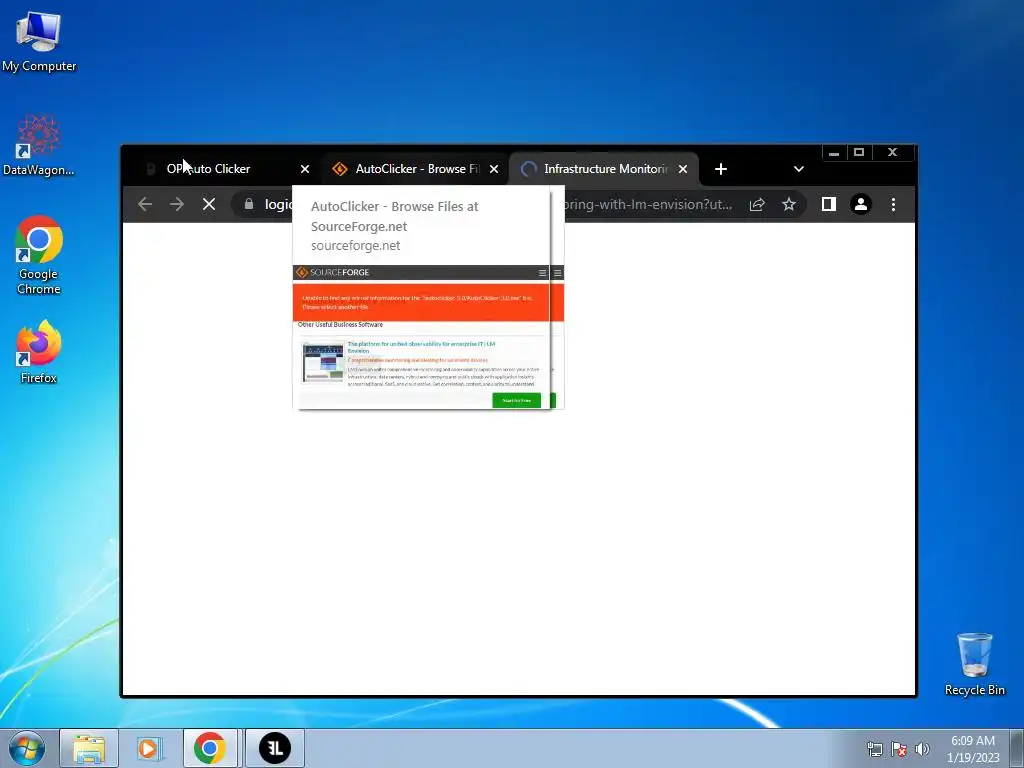Switch to the OP Auto Clicker tab

[224, 169]
